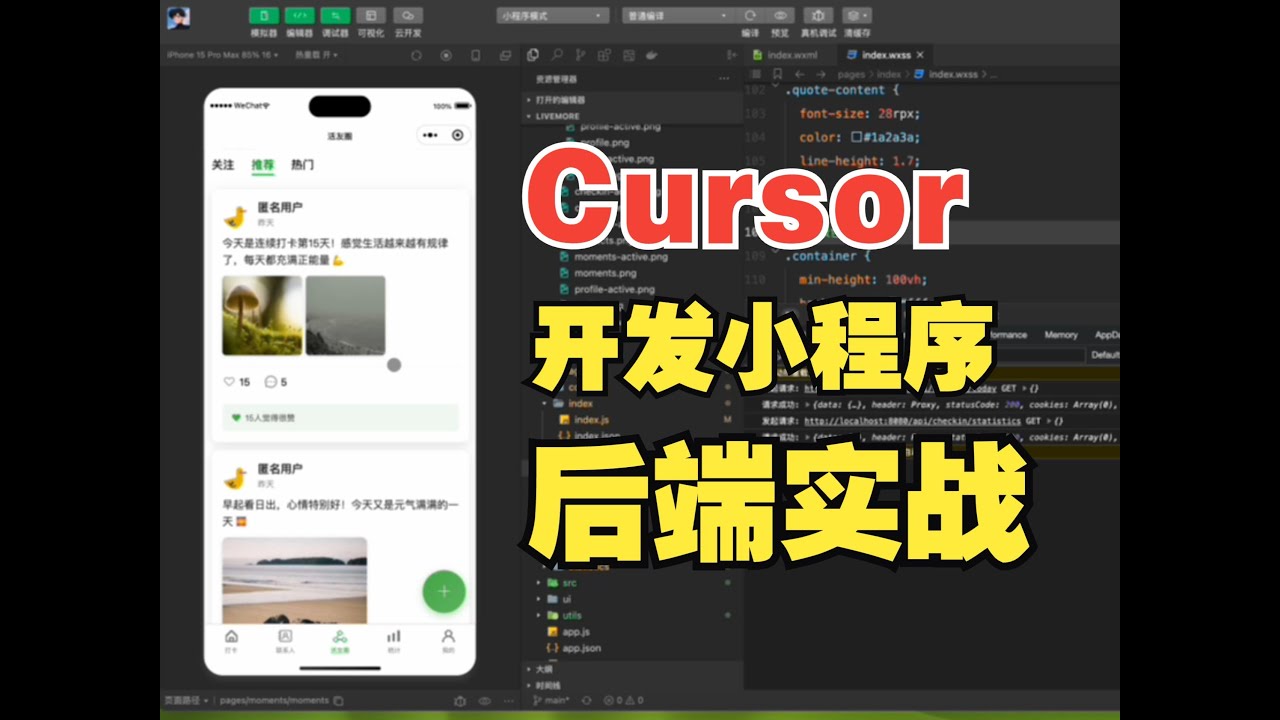Open the iPhone 15 Pro Max device dropdown

[223, 55]
